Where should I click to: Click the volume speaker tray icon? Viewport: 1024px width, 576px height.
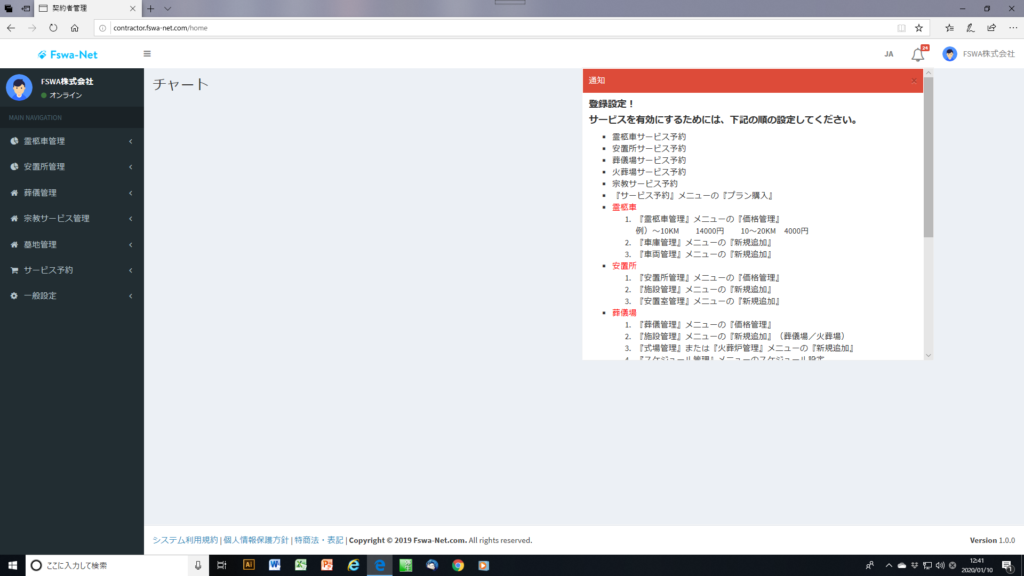coord(940,566)
